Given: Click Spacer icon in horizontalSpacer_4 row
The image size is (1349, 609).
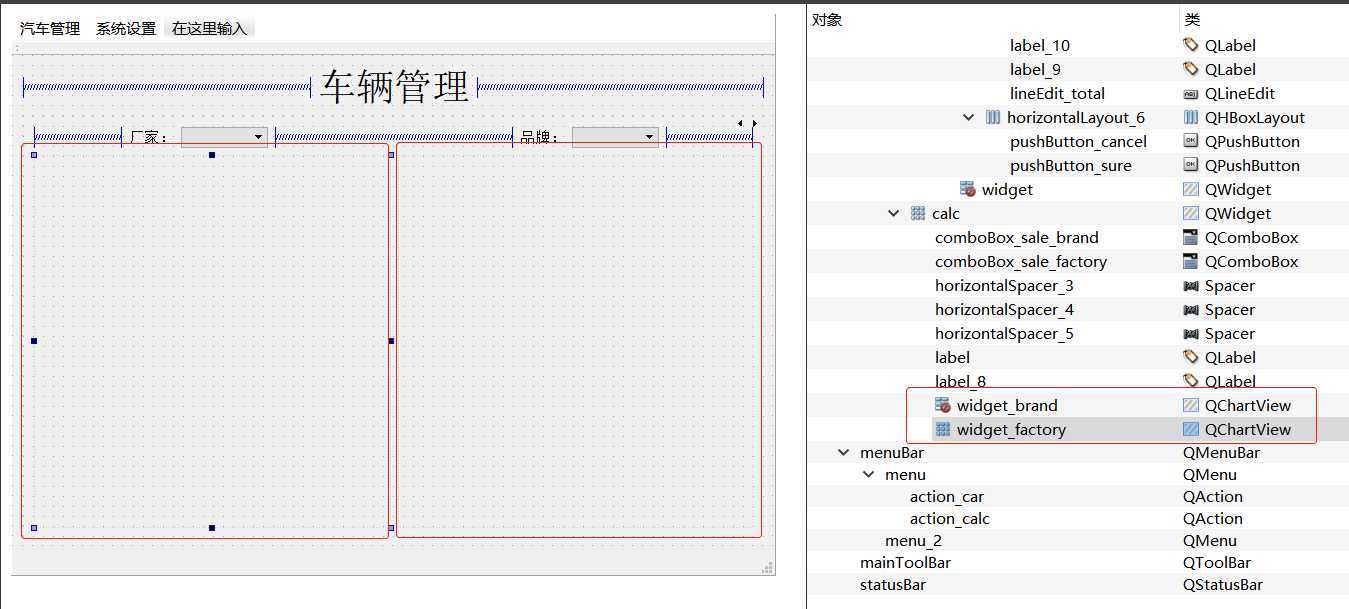Looking at the screenshot, I should tap(1190, 309).
